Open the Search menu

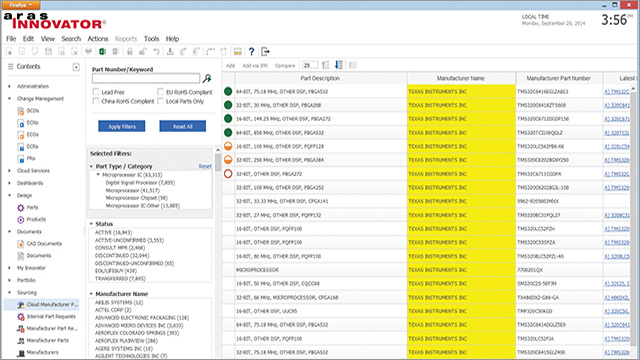click(x=71, y=39)
